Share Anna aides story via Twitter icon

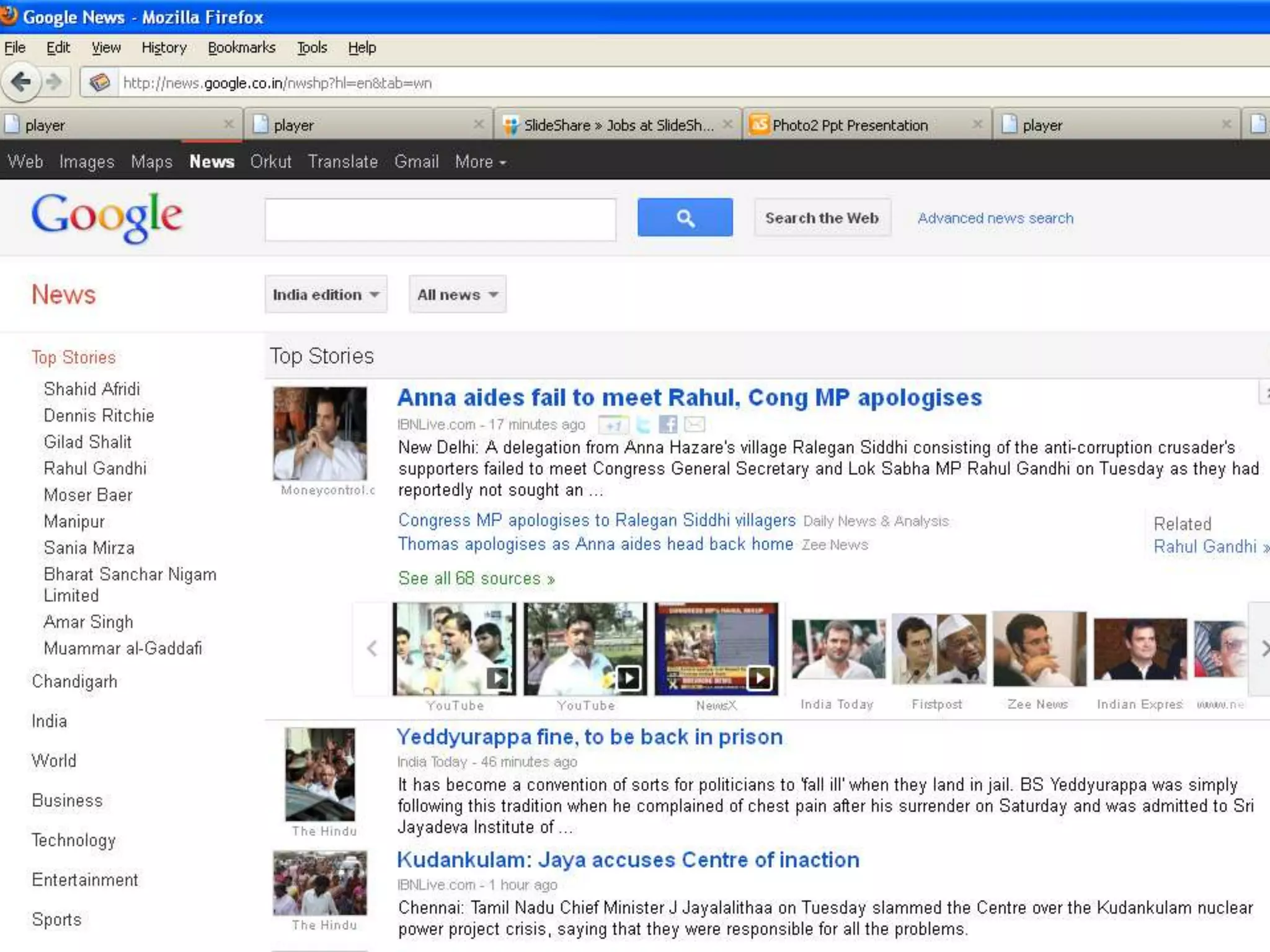644,425
